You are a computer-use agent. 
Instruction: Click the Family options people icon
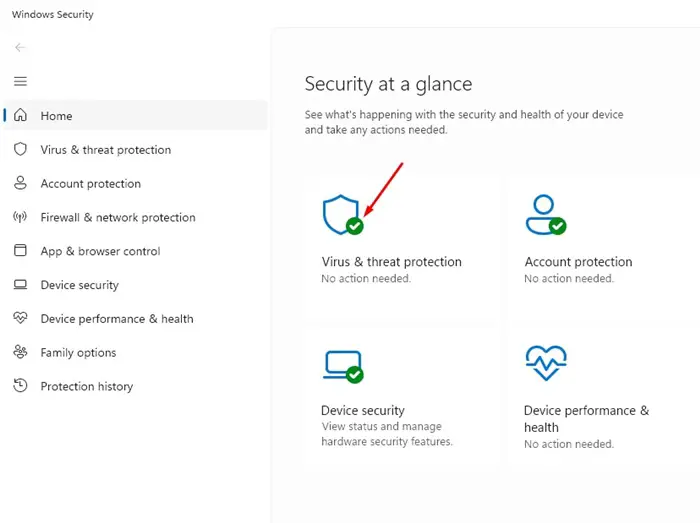pos(20,352)
